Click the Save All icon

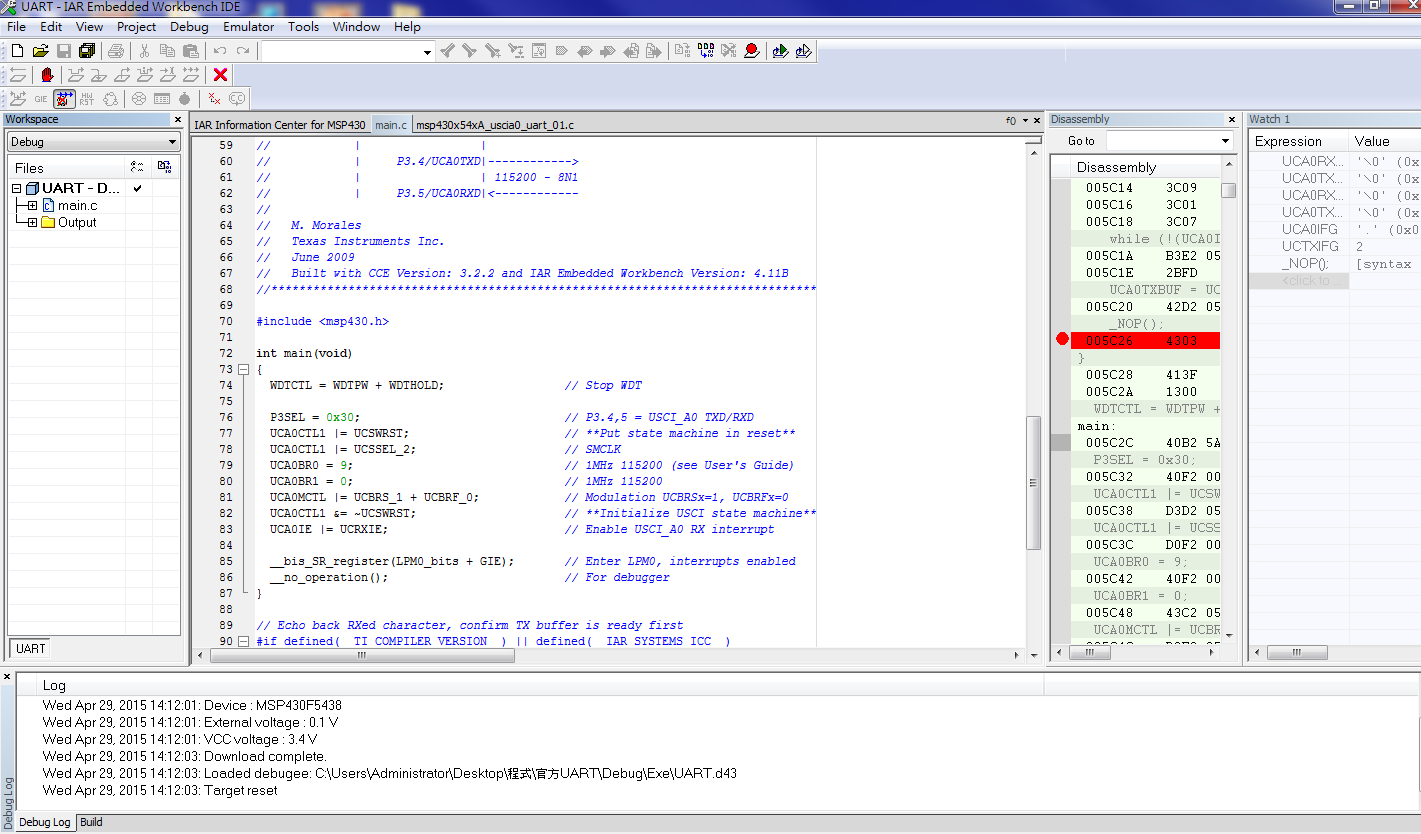(x=87, y=51)
